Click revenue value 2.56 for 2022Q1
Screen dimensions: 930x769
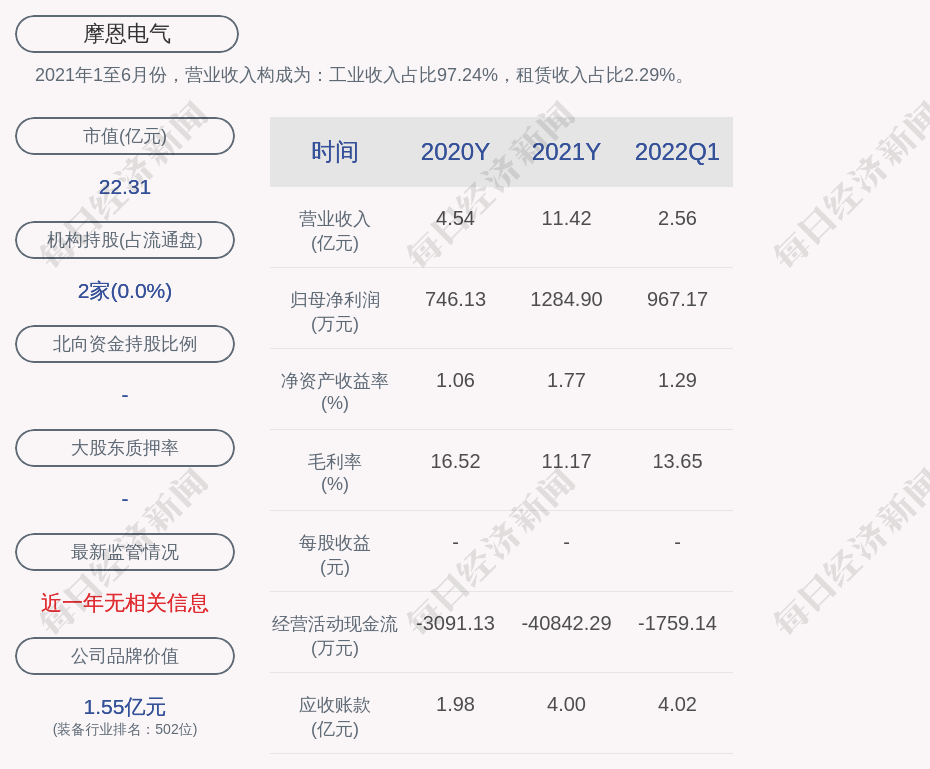[677, 218]
